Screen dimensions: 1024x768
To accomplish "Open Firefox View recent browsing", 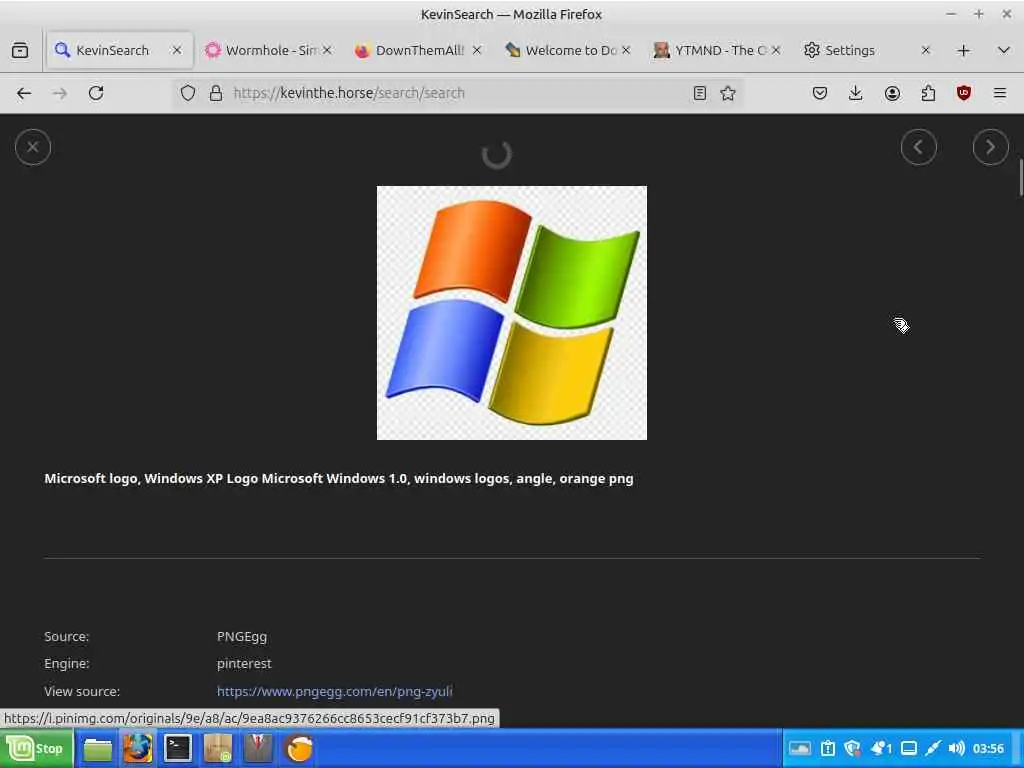I will pyautogui.click(x=20, y=50).
